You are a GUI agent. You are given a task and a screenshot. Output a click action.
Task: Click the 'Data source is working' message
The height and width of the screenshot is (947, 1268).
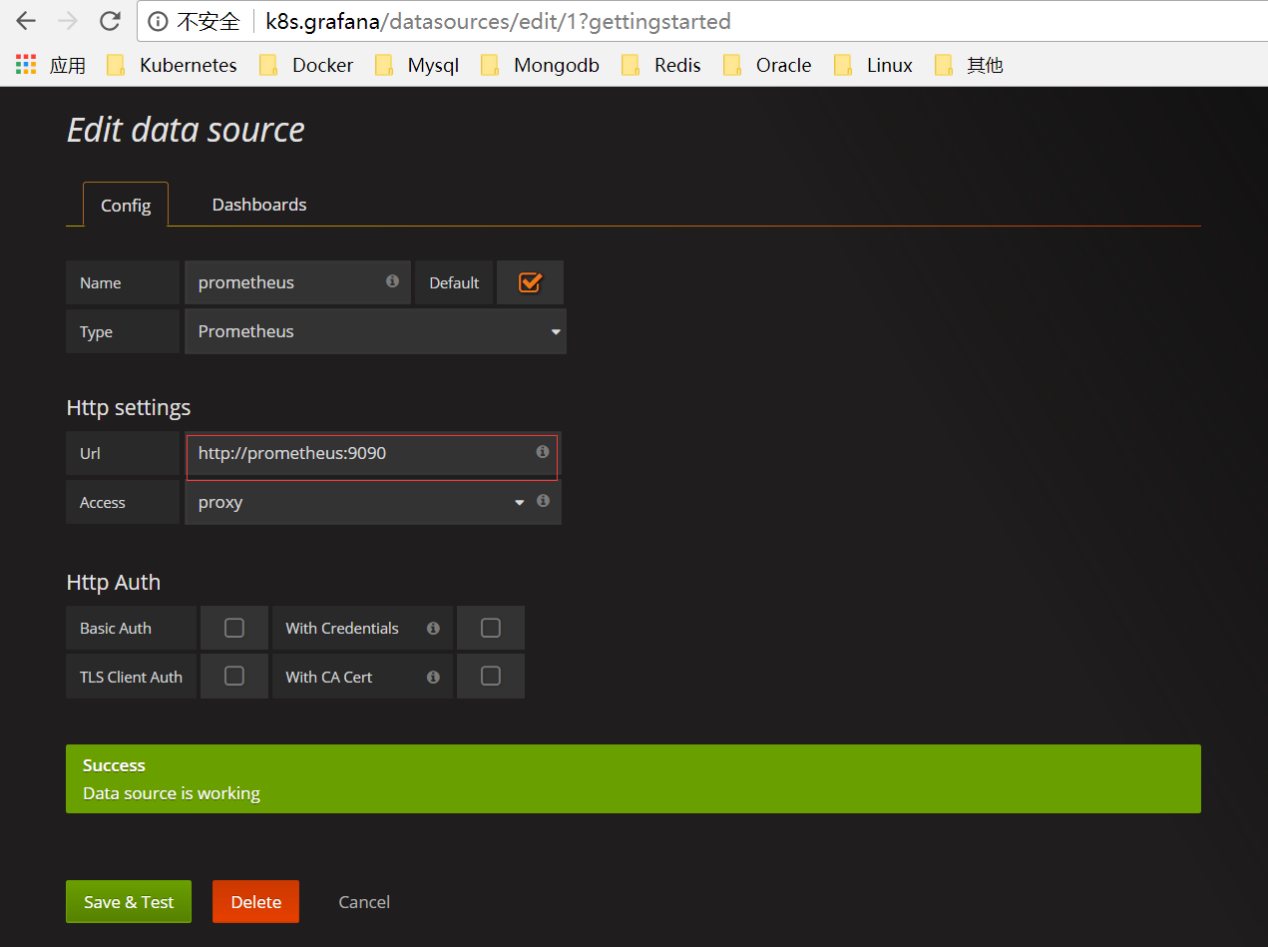point(171,793)
